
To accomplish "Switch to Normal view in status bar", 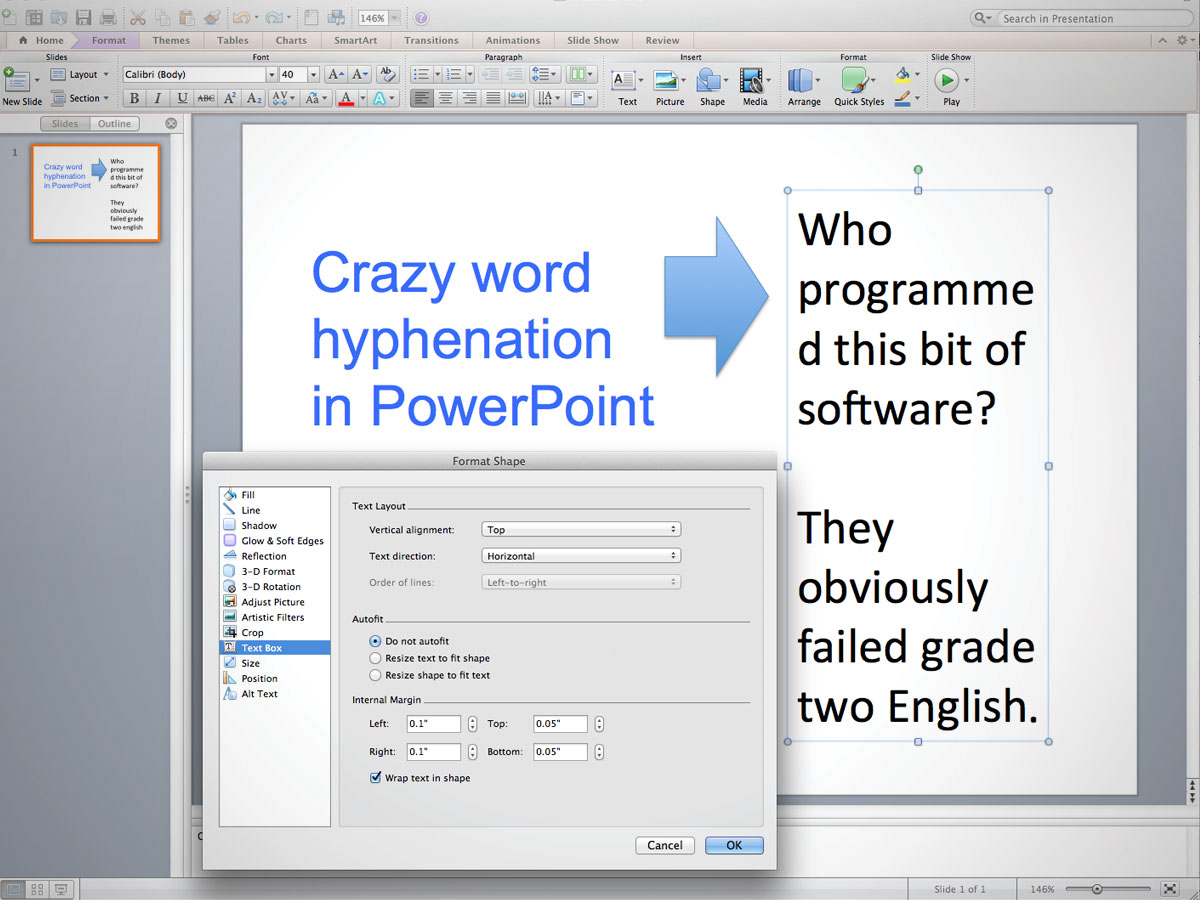I will point(15,889).
